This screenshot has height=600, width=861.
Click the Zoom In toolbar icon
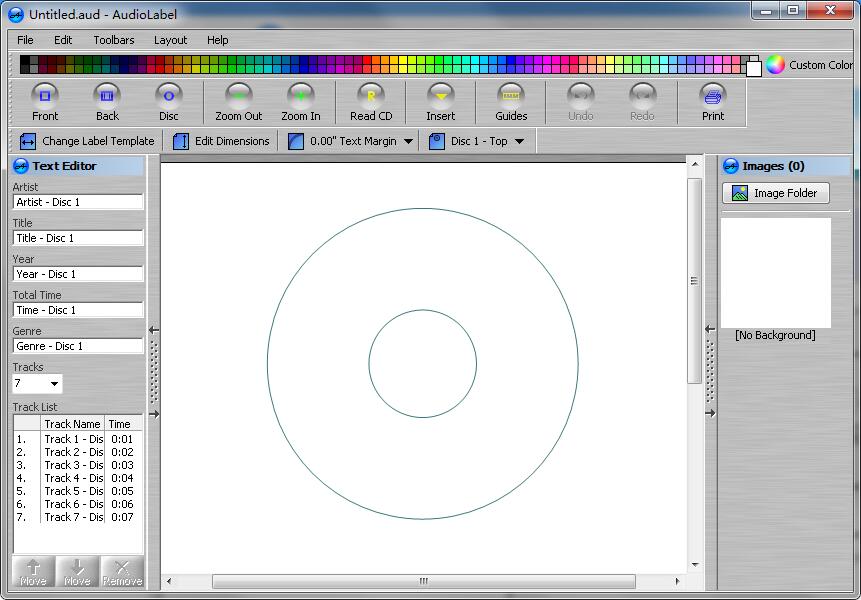coord(301,96)
